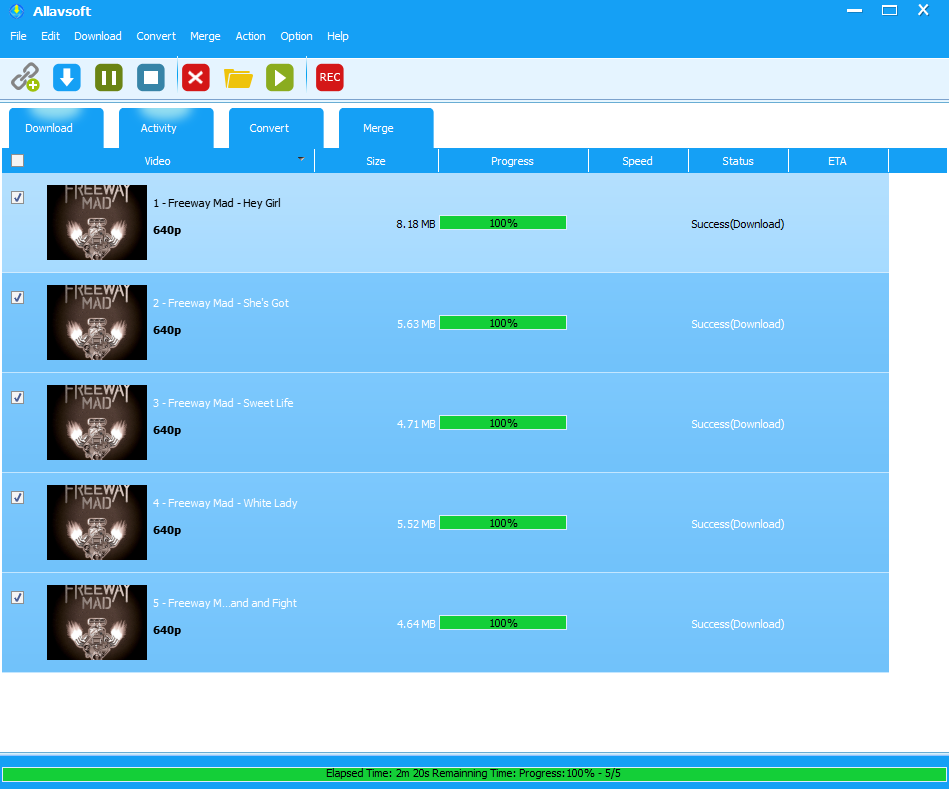949x789 pixels.
Task: Switch to the Merge tab
Action: tap(386, 128)
